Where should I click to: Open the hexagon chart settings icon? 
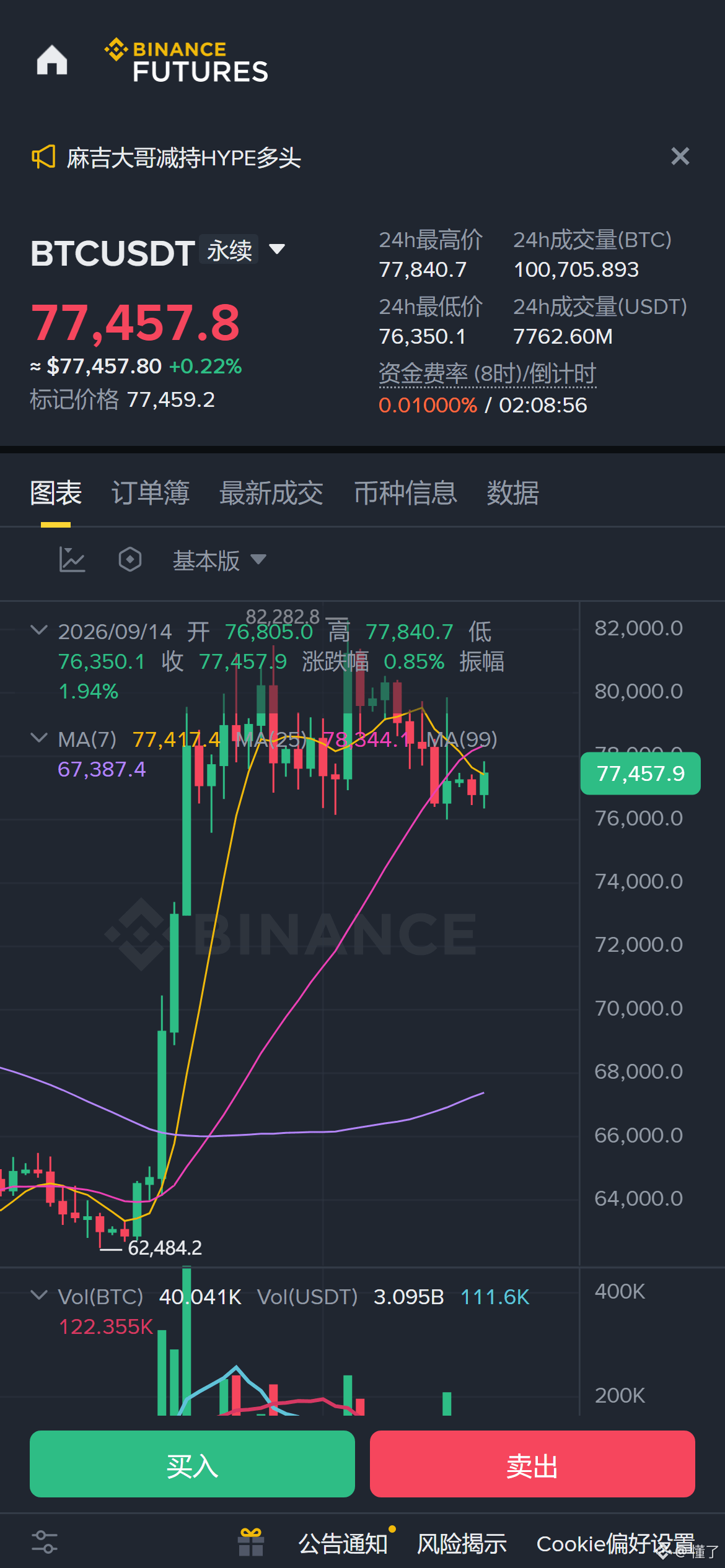pos(130,560)
